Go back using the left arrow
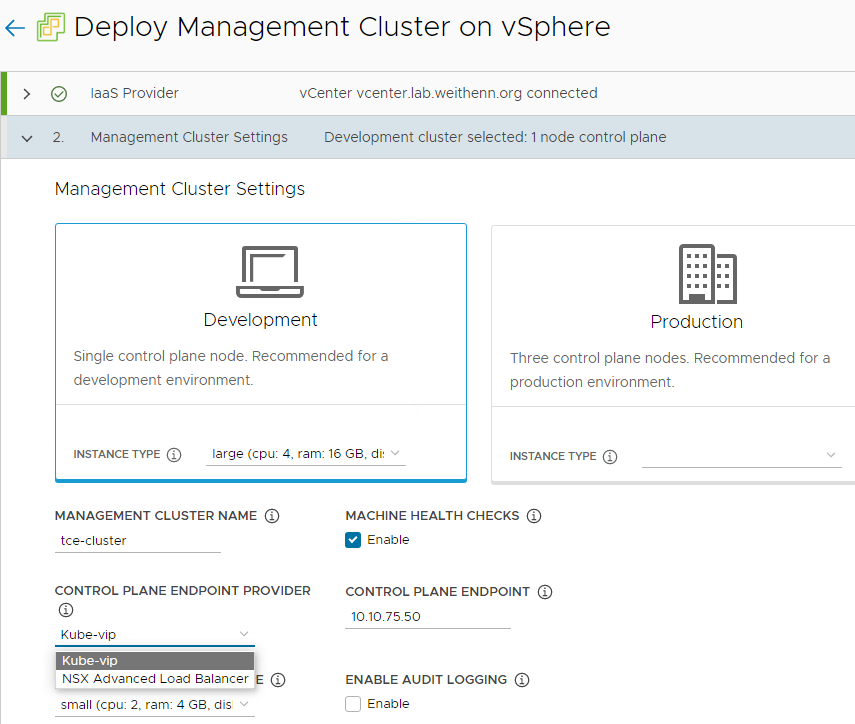Viewport: 855px width, 724px height. click(x=15, y=28)
